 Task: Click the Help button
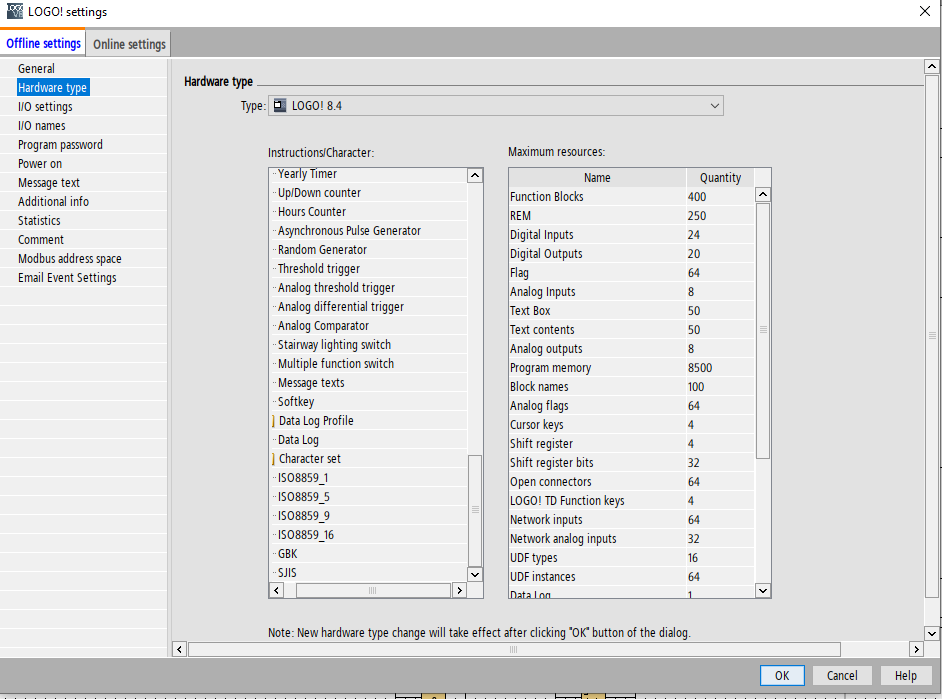(x=905, y=675)
